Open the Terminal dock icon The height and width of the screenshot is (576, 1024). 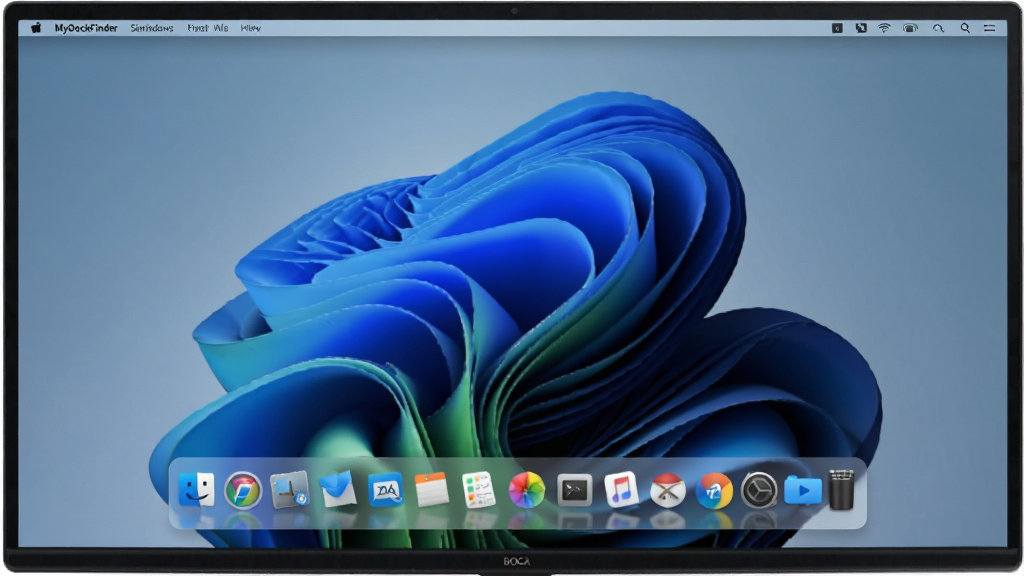tap(575, 490)
